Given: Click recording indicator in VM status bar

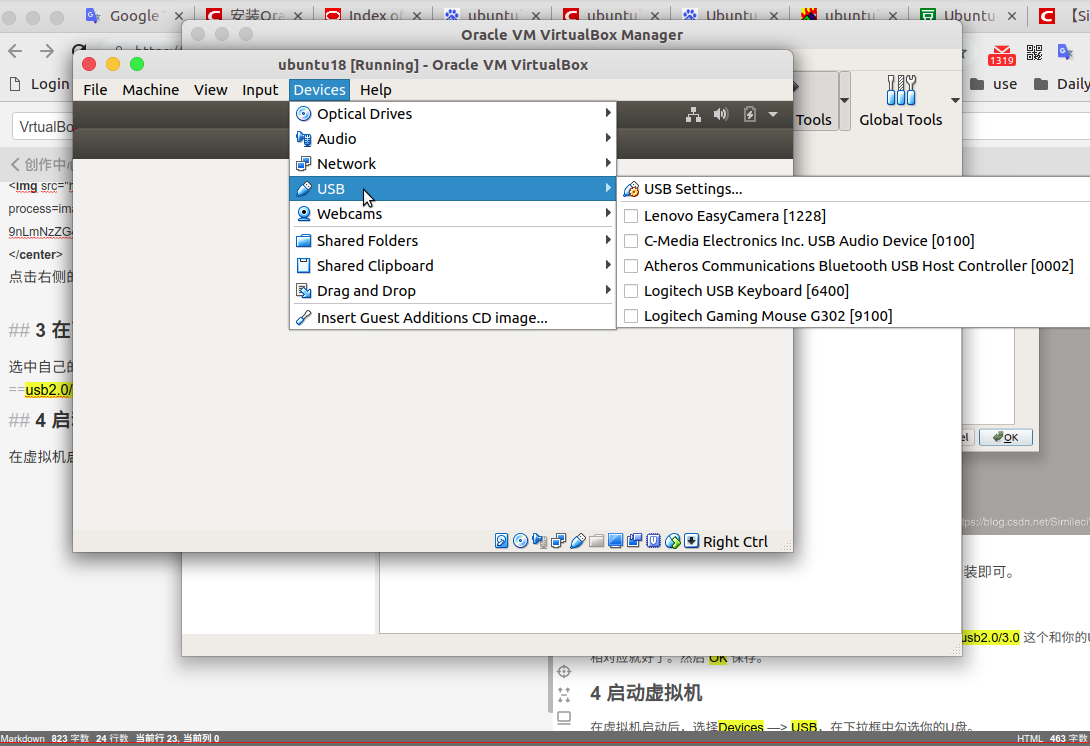Looking at the screenshot, I should (634, 541).
